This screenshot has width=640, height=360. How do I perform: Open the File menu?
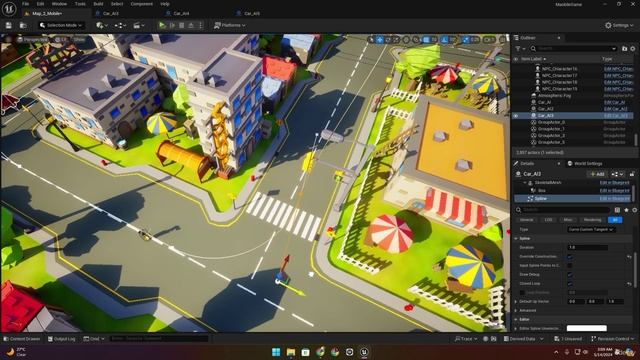[25, 4]
